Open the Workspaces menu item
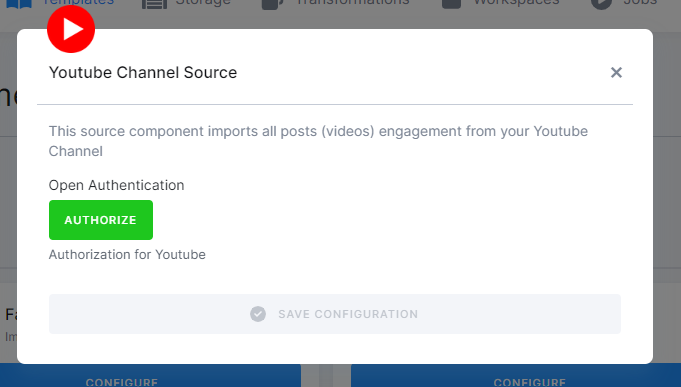 click(x=501, y=3)
